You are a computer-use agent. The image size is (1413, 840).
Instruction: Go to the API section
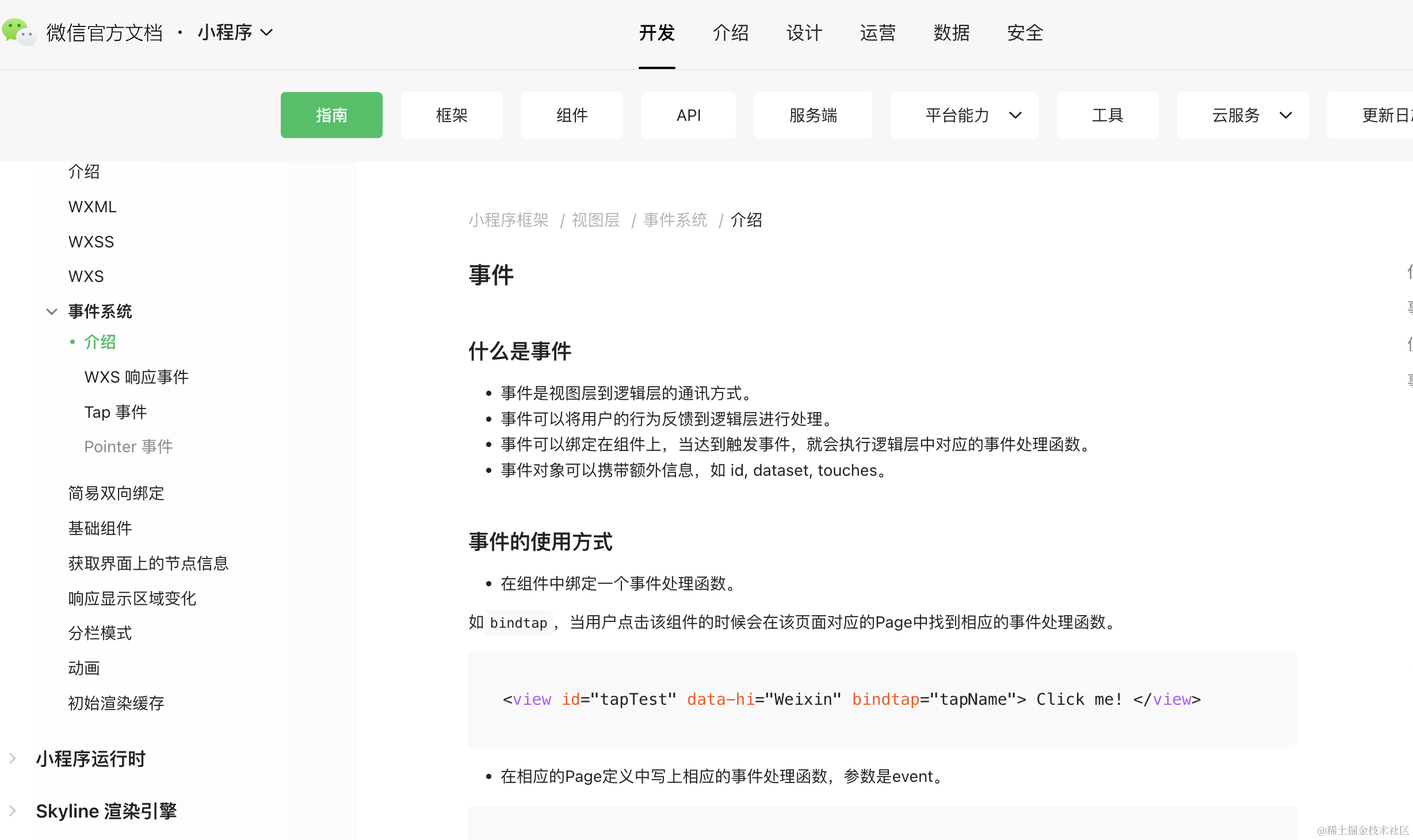click(x=688, y=115)
